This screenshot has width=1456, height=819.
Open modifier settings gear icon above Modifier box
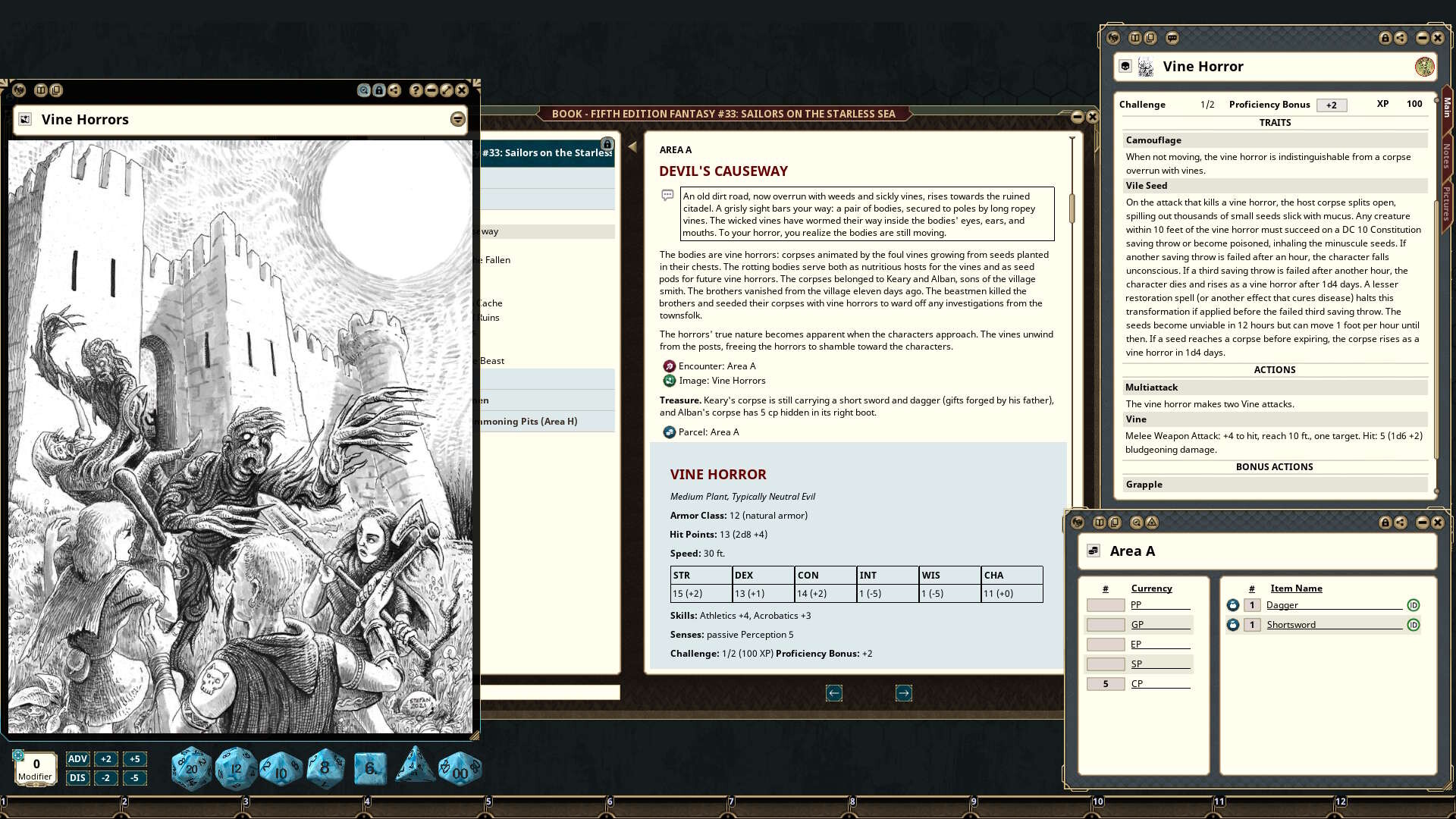tap(18, 755)
